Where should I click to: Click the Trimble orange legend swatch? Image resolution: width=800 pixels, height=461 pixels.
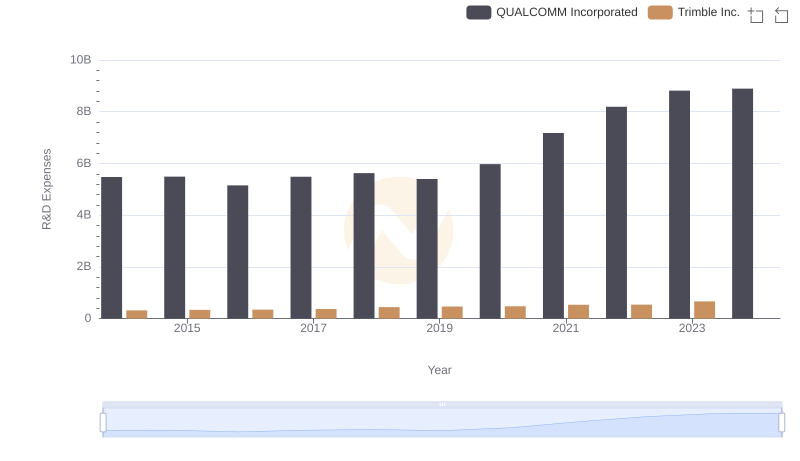click(660, 12)
